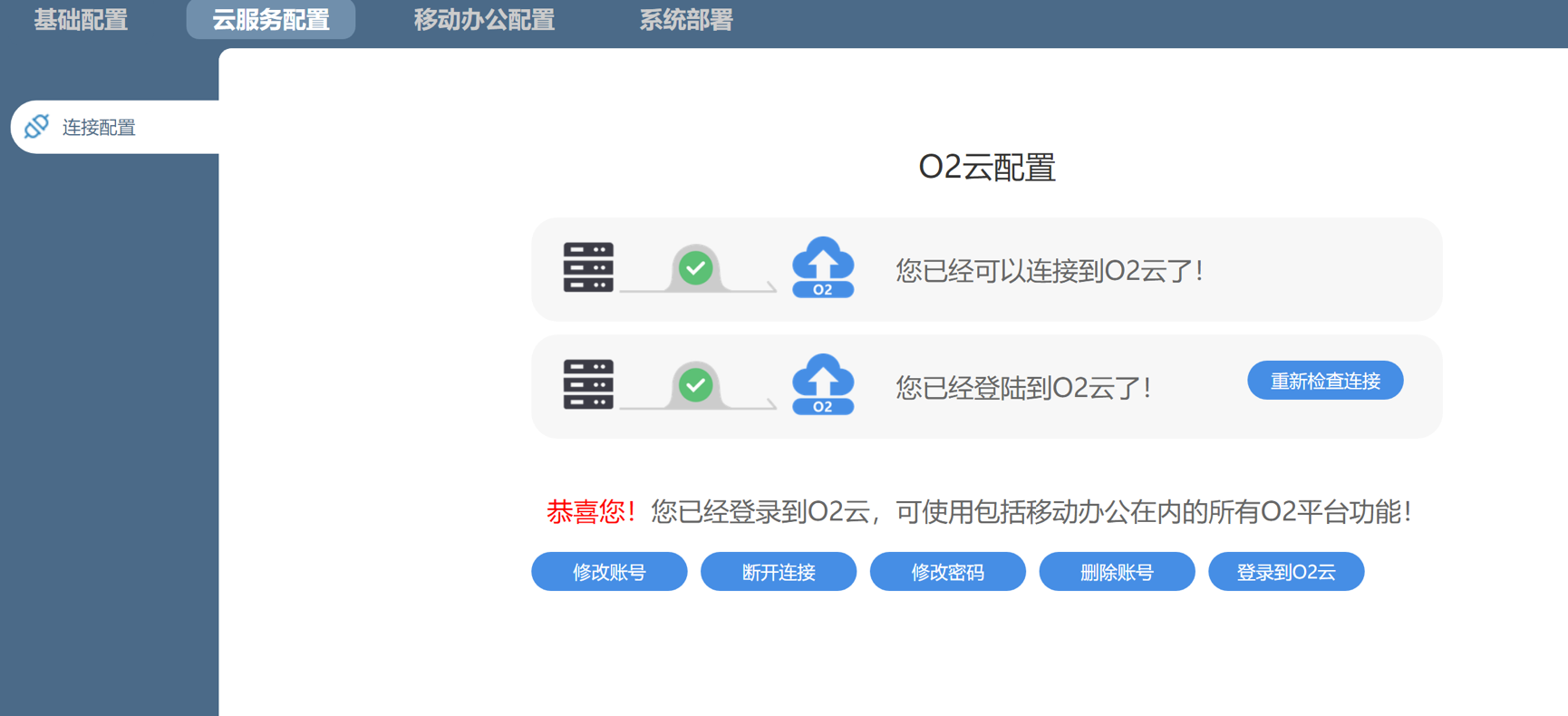This screenshot has width=1568, height=716.
Task: Click the O2 cloud icon in connection row
Action: (823, 268)
